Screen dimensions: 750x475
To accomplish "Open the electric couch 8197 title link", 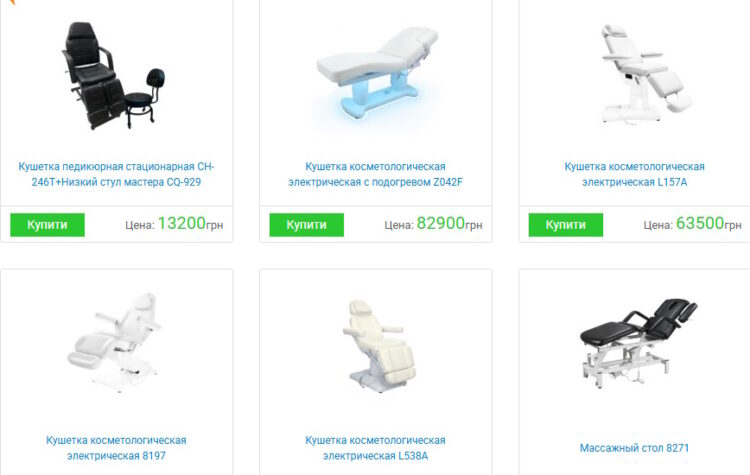I will (x=116, y=448).
